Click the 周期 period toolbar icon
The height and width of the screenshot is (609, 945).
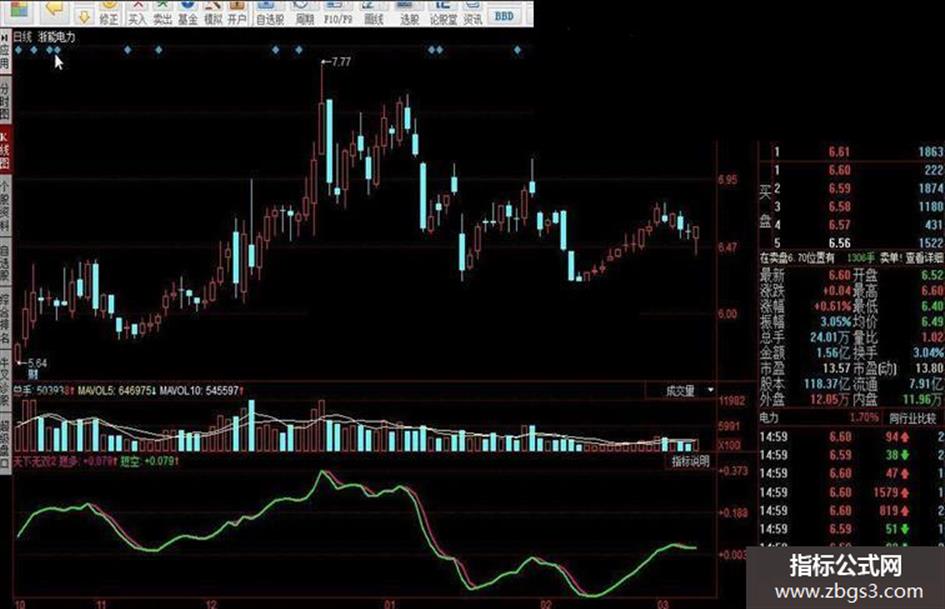tap(305, 13)
